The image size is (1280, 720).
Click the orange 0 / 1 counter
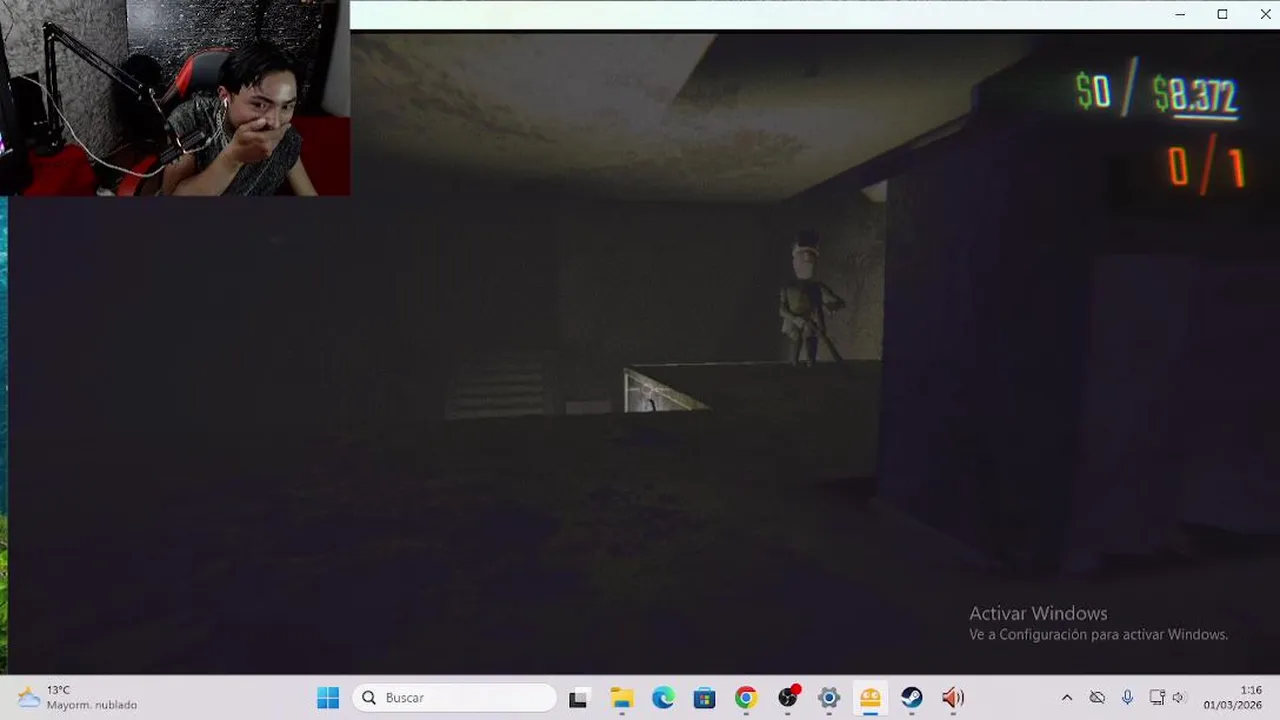[x=1206, y=168]
